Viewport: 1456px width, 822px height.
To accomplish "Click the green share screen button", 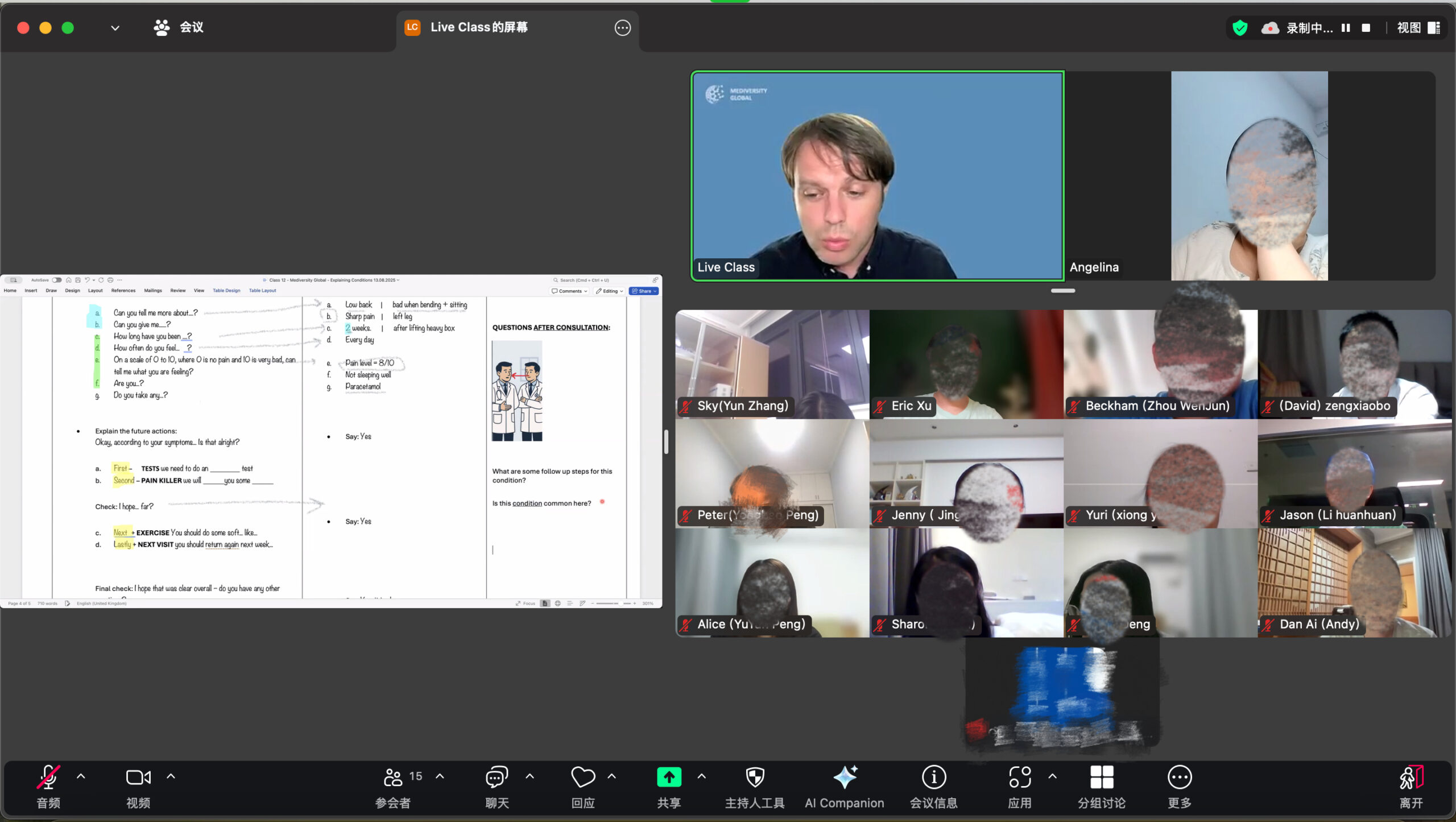I will click(669, 777).
